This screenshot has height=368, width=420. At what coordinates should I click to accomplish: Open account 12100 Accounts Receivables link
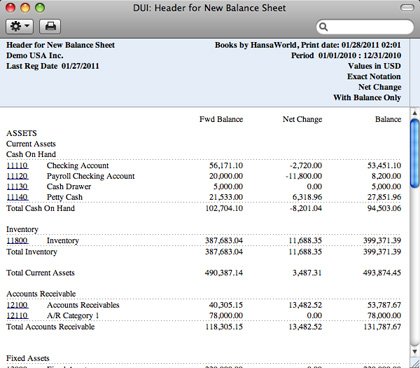pyautogui.click(x=17, y=305)
